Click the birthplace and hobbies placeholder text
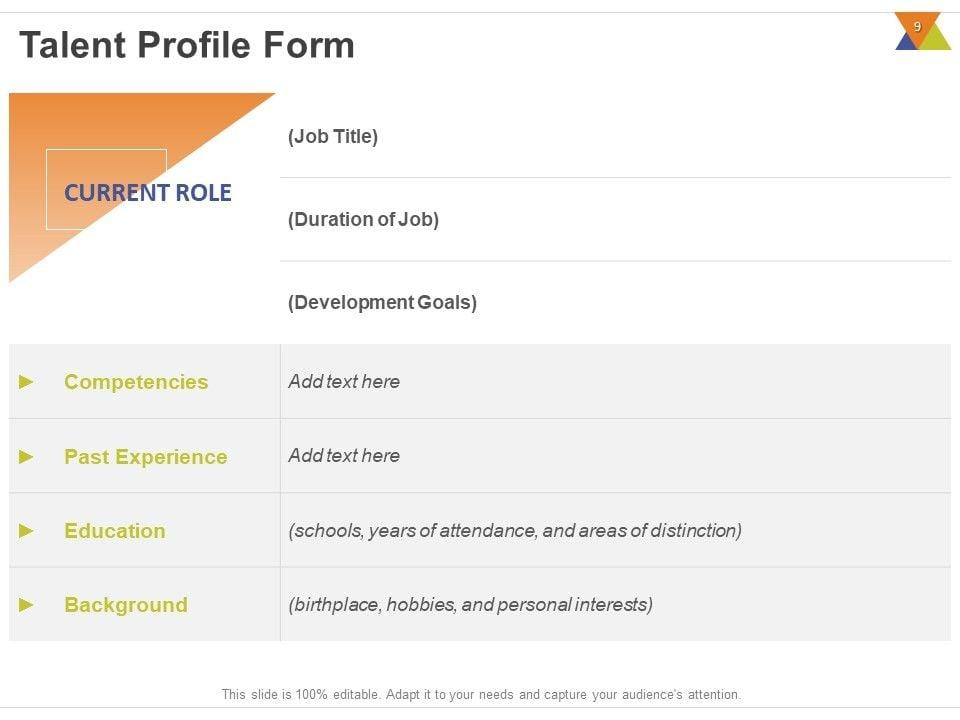 (470, 604)
